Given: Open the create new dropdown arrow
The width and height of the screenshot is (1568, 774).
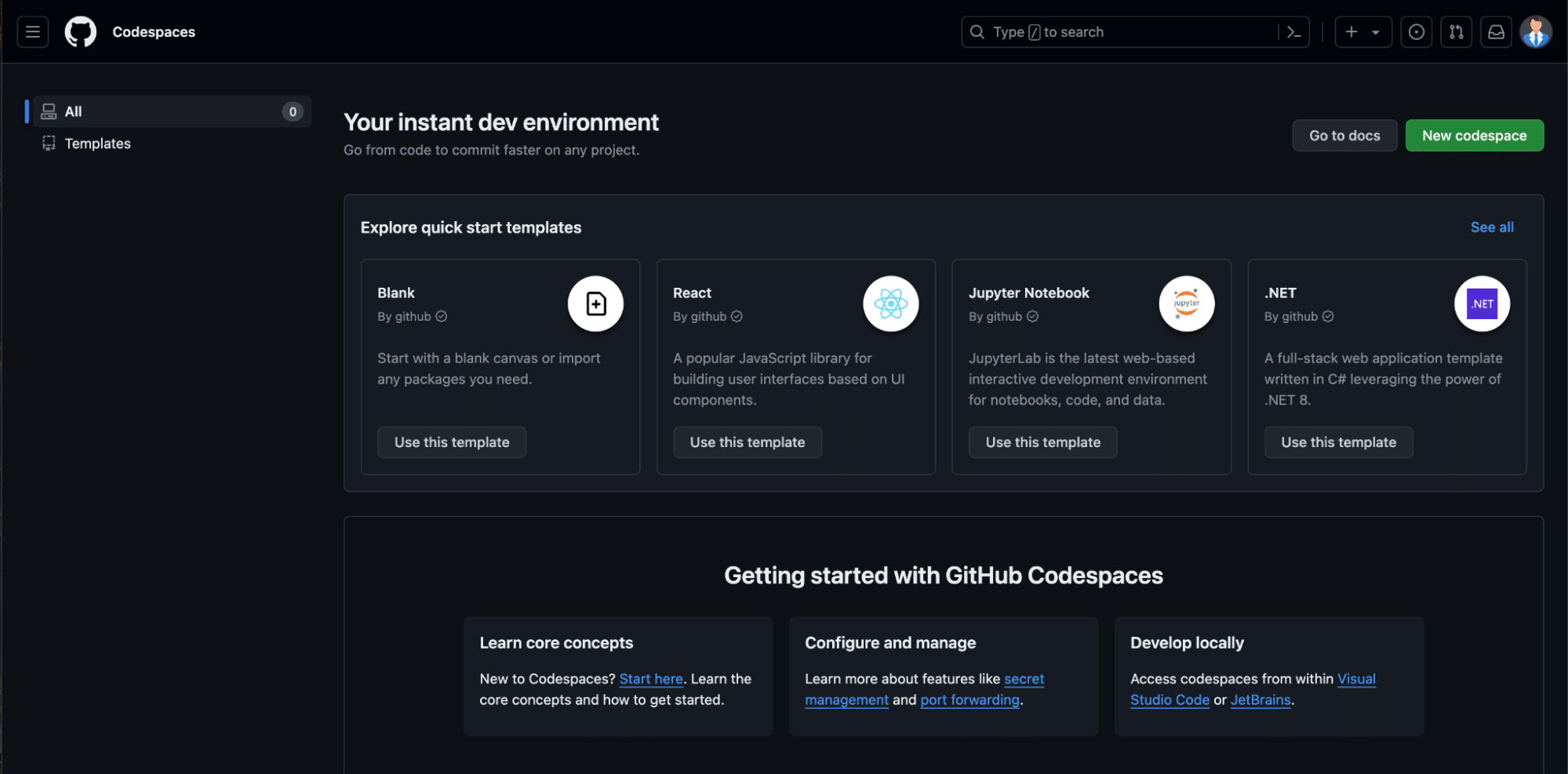Looking at the screenshot, I should [1375, 31].
